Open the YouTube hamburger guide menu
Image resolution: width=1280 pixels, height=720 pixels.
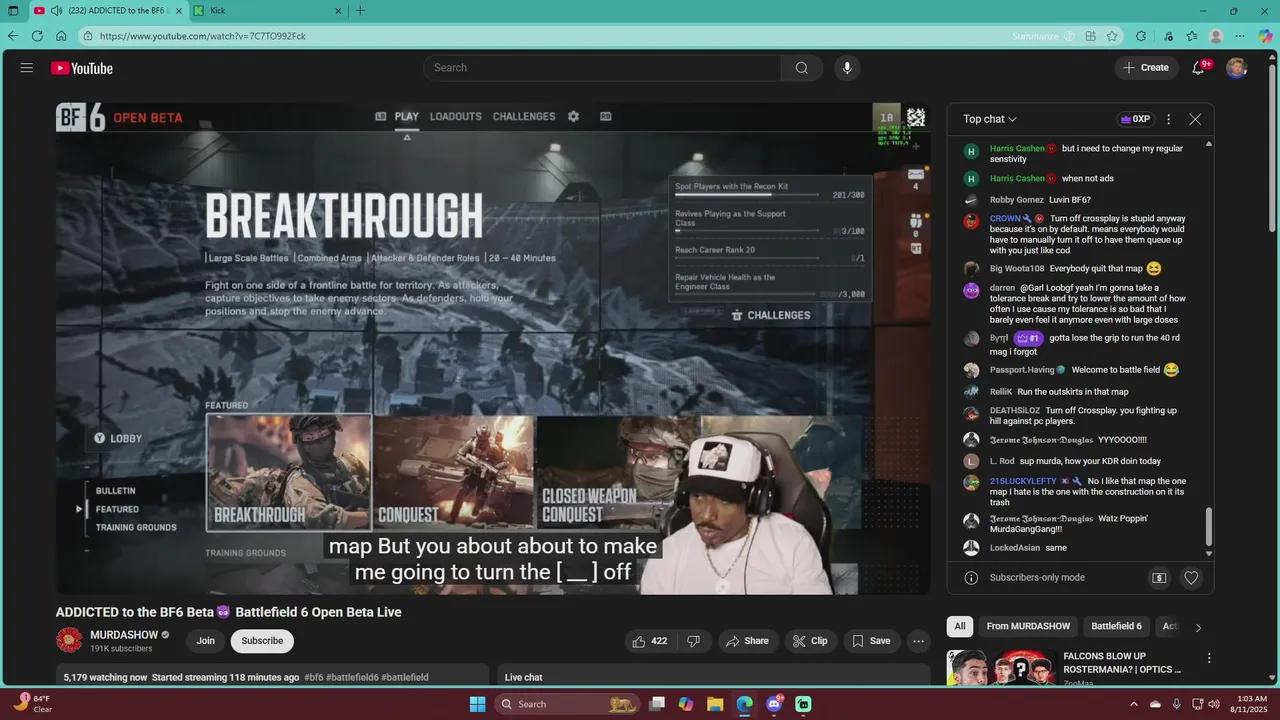[27, 68]
